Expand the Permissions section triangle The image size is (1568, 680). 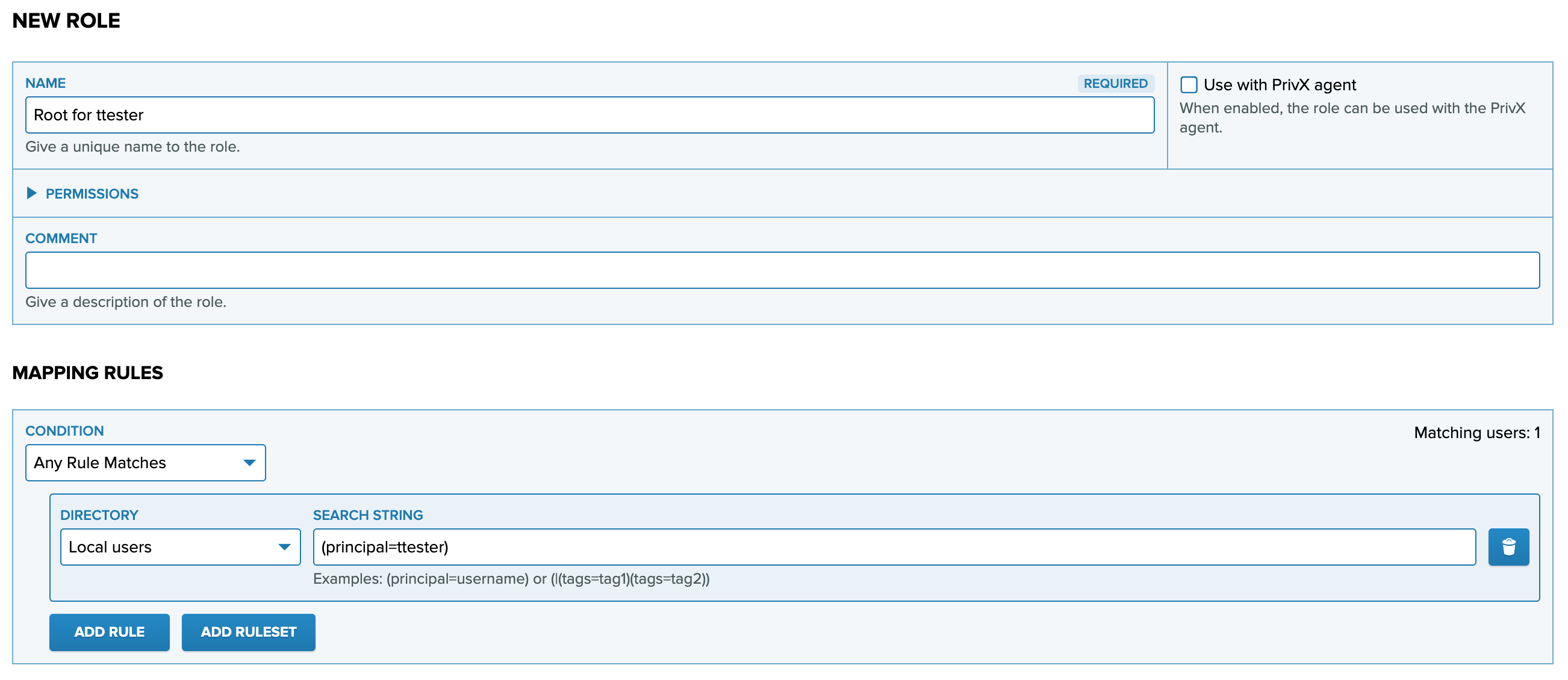[32, 193]
